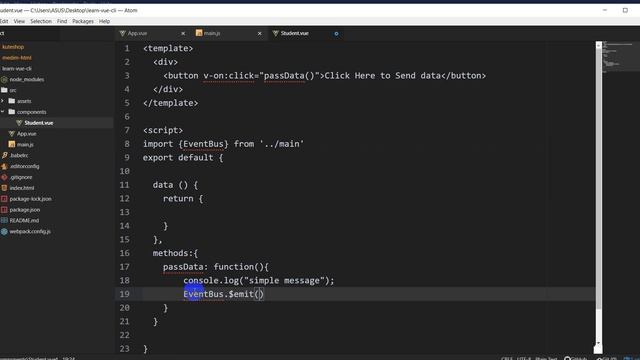
Task: Click 'EventBus.$emit' text on line 19
Action: pos(218,294)
